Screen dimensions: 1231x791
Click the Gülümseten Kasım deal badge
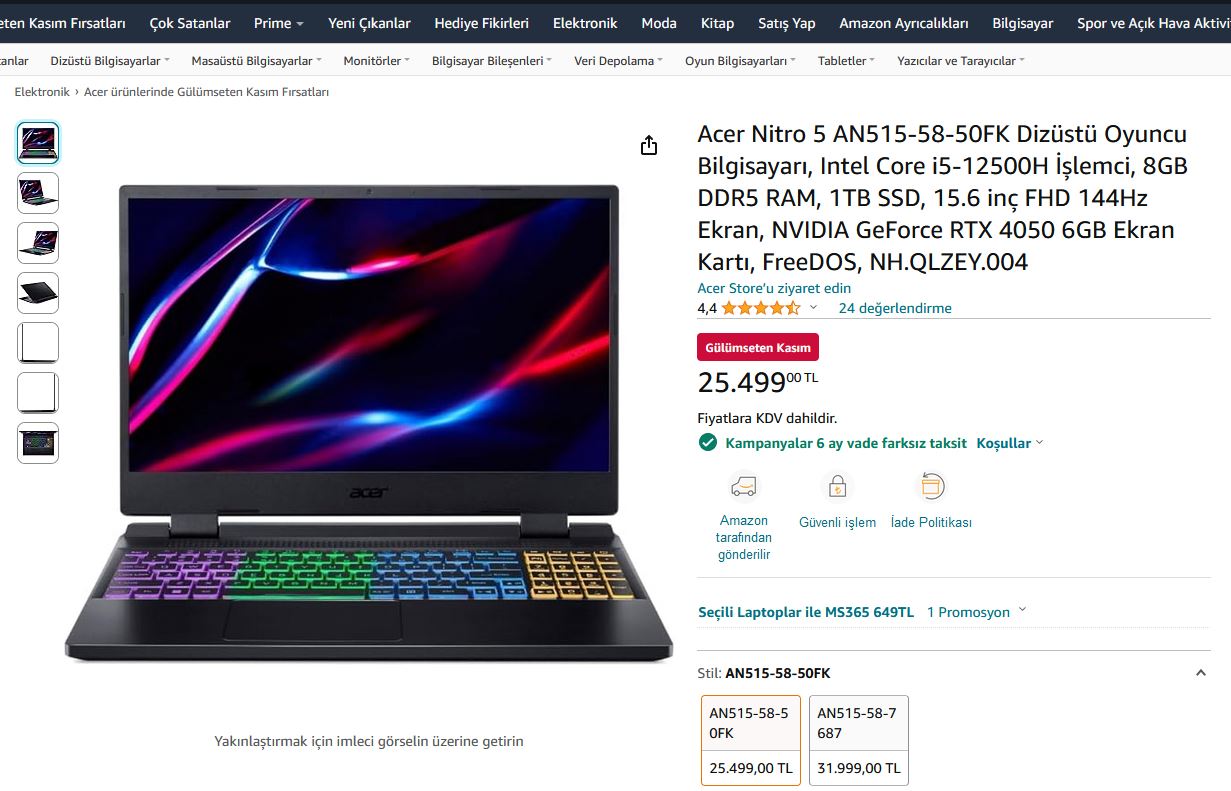click(758, 347)
